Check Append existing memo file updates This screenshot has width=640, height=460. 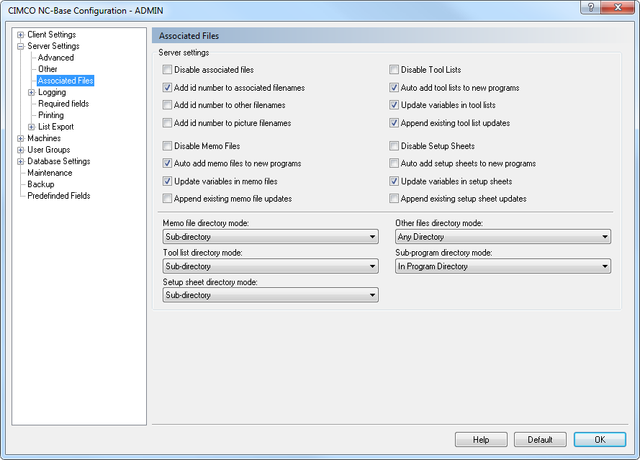167,199
